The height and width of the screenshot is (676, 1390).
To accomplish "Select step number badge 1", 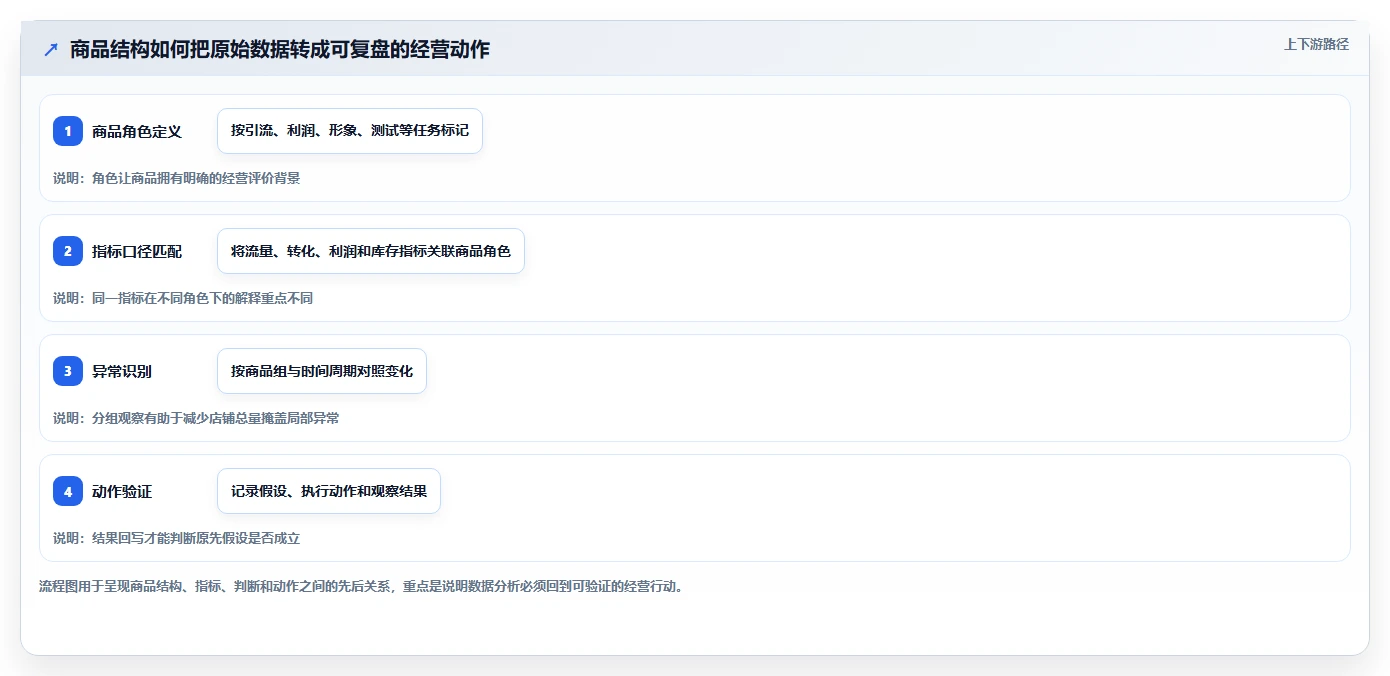I will 68,131.
